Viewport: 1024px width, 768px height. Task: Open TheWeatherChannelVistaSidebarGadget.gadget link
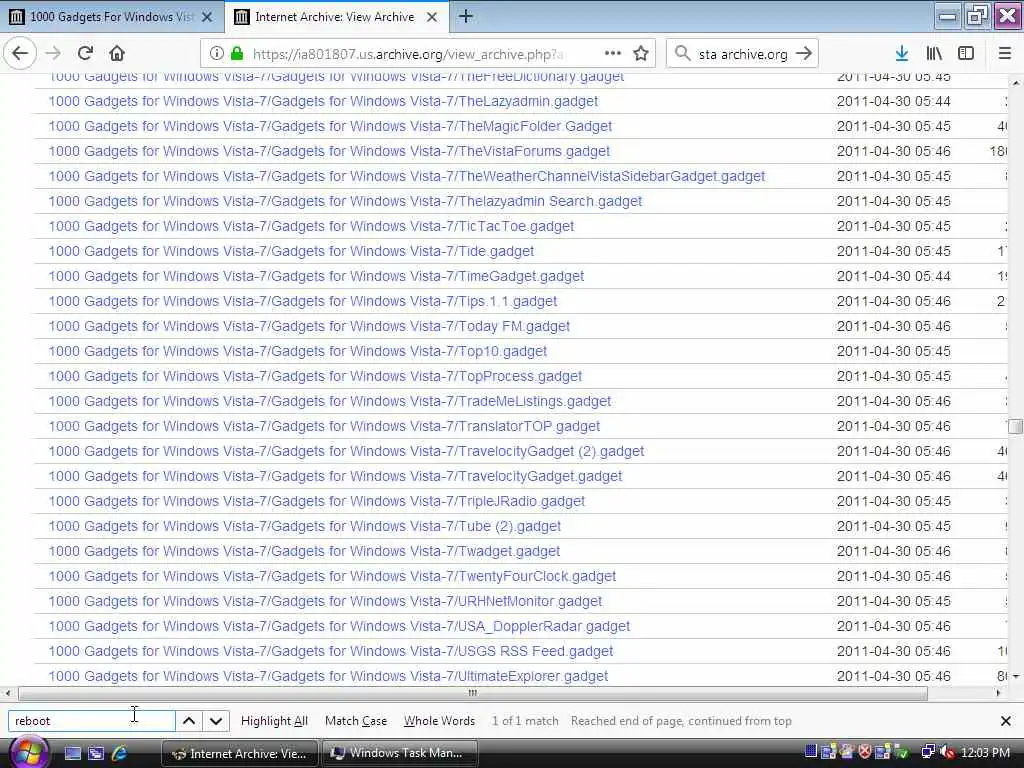coord(407,176)
